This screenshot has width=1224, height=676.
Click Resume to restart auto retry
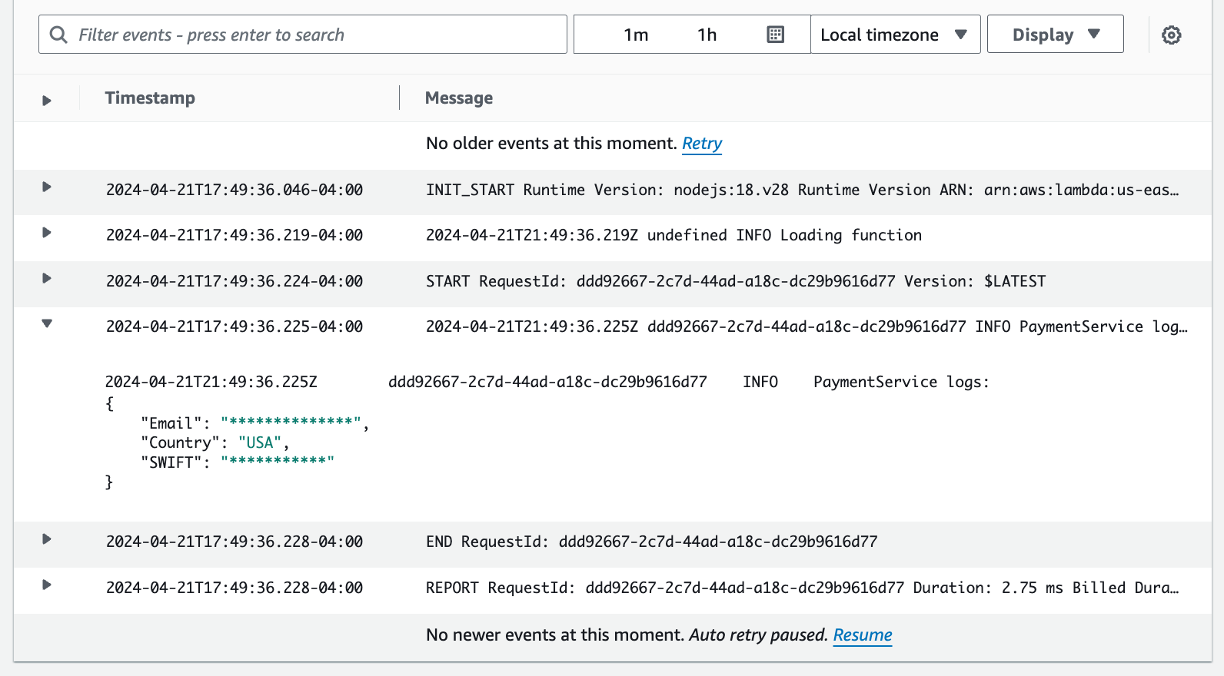(x=862, y=635)
